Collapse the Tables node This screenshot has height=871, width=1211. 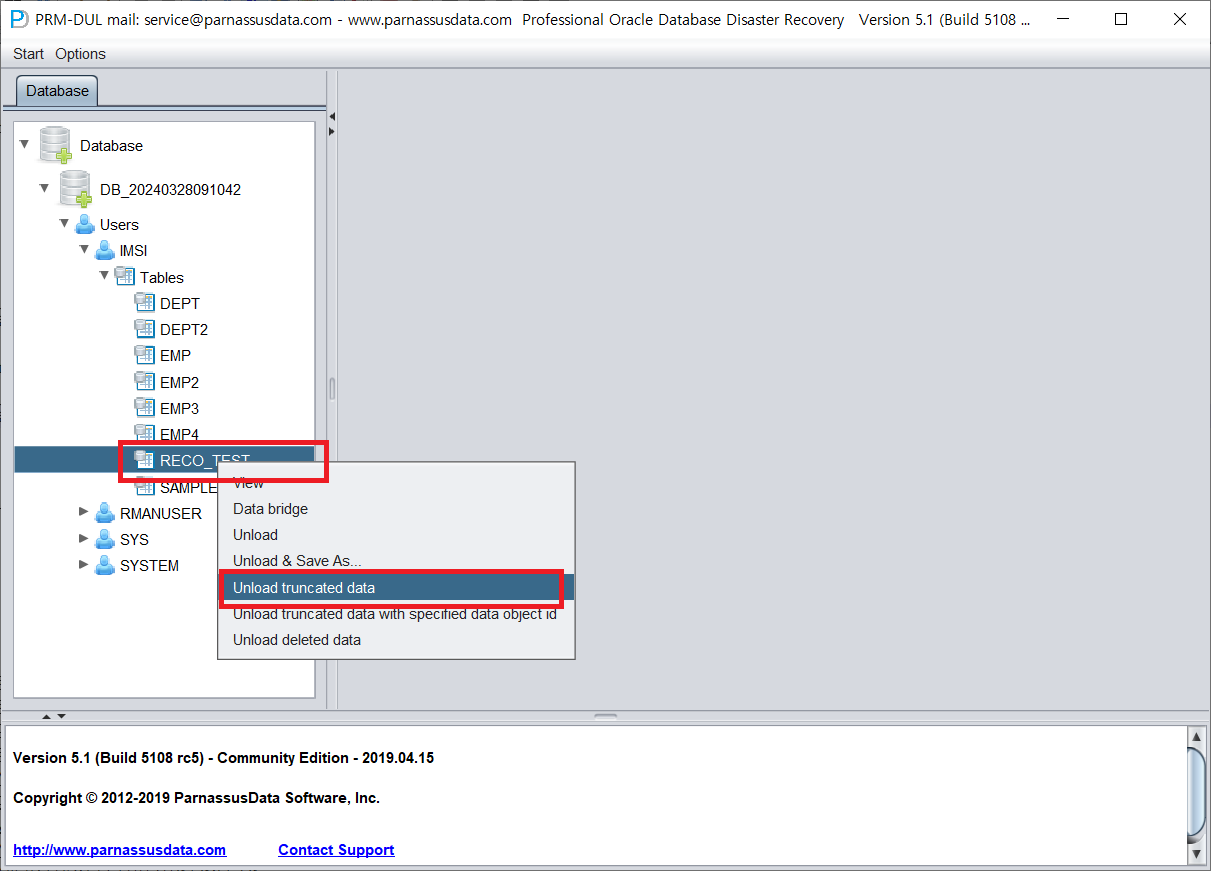tap(104, 276)
